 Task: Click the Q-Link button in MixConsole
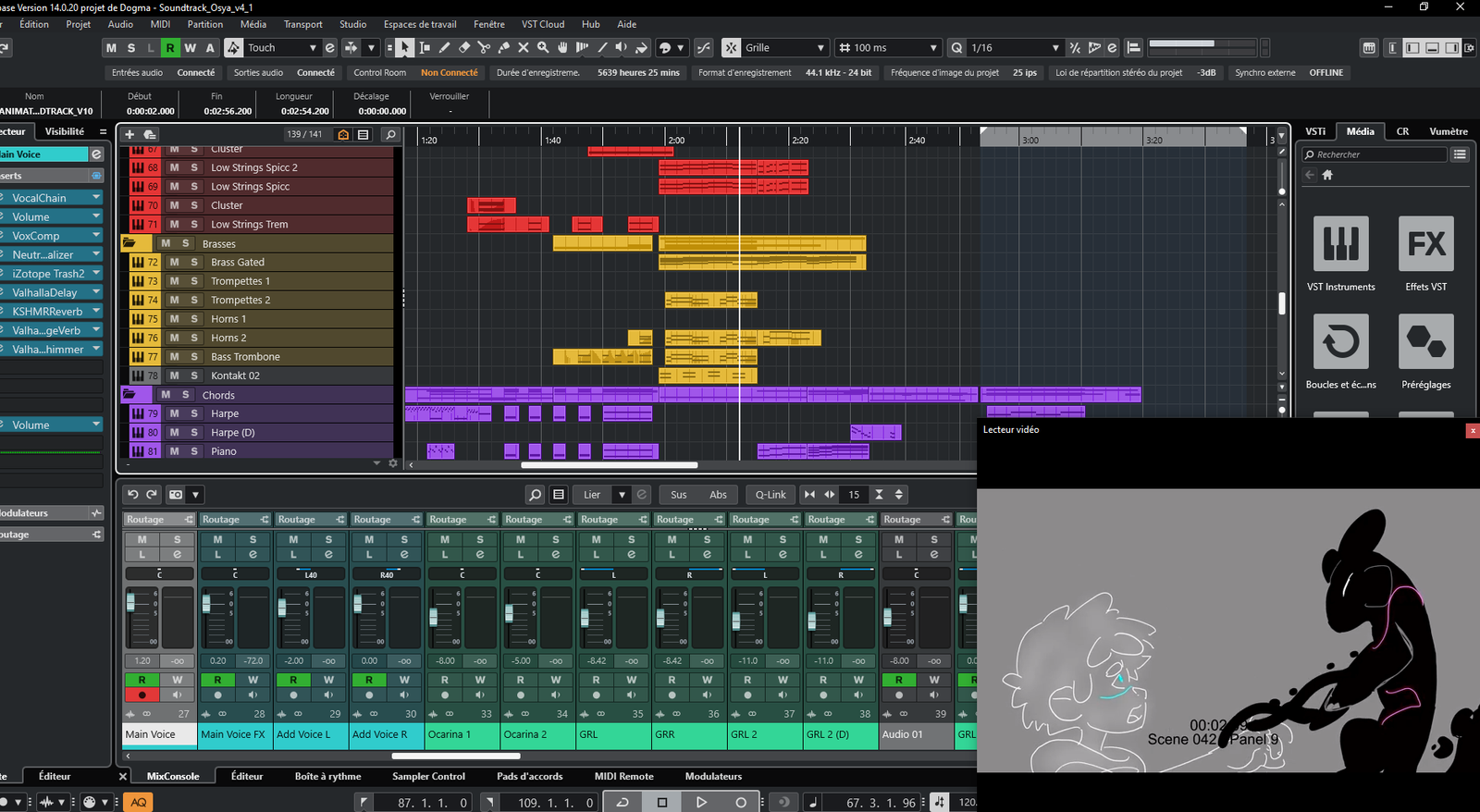[770, 495]
